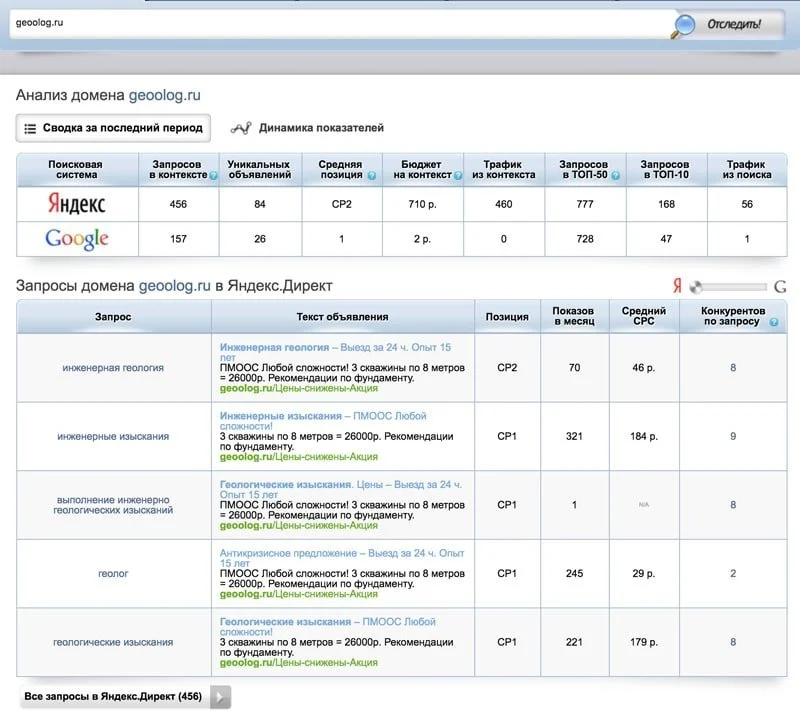Image resolution: width=800 pixels, height=714 pixels.
Task: Open the query link геологические изыскания
Action: coord(113,642)
